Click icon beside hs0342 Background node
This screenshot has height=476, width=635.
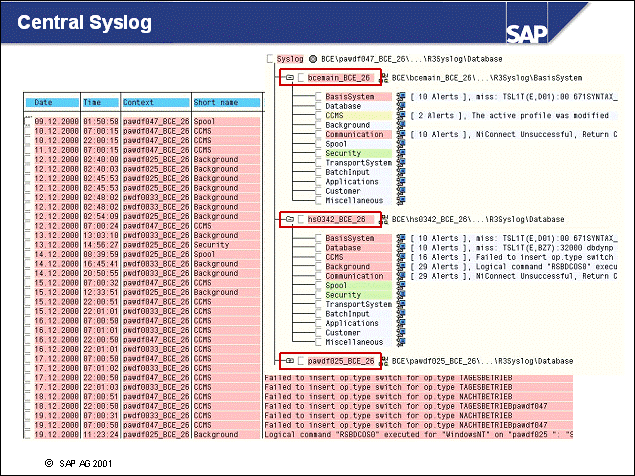400,267
